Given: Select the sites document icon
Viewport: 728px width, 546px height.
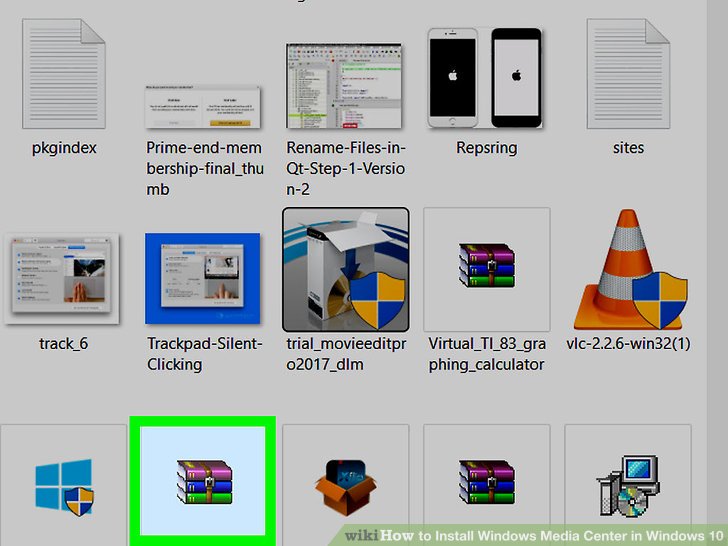Looking at the screenshot, I should pos(628,73).
